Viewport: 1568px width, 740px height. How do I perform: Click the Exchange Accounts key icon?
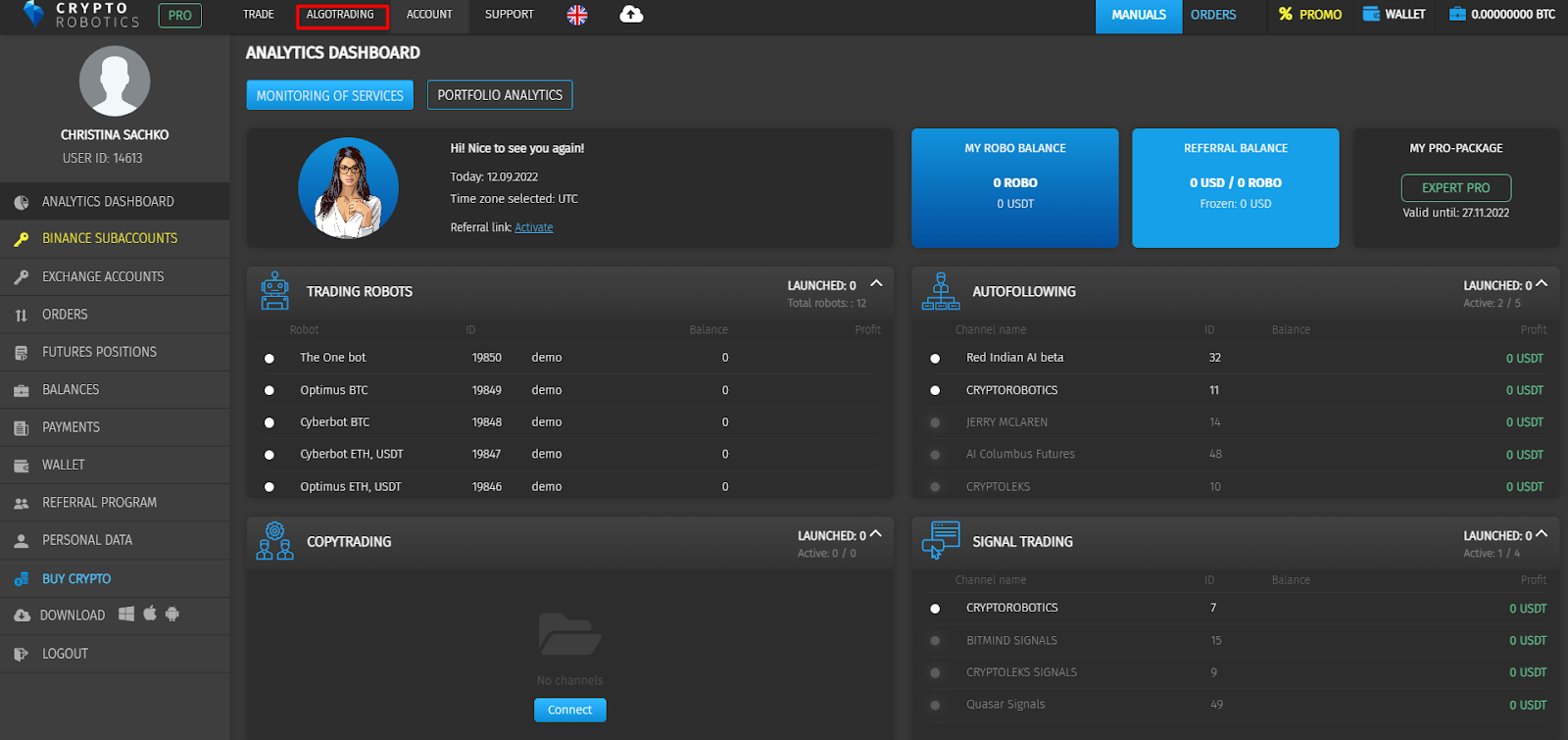pos(22,277)
